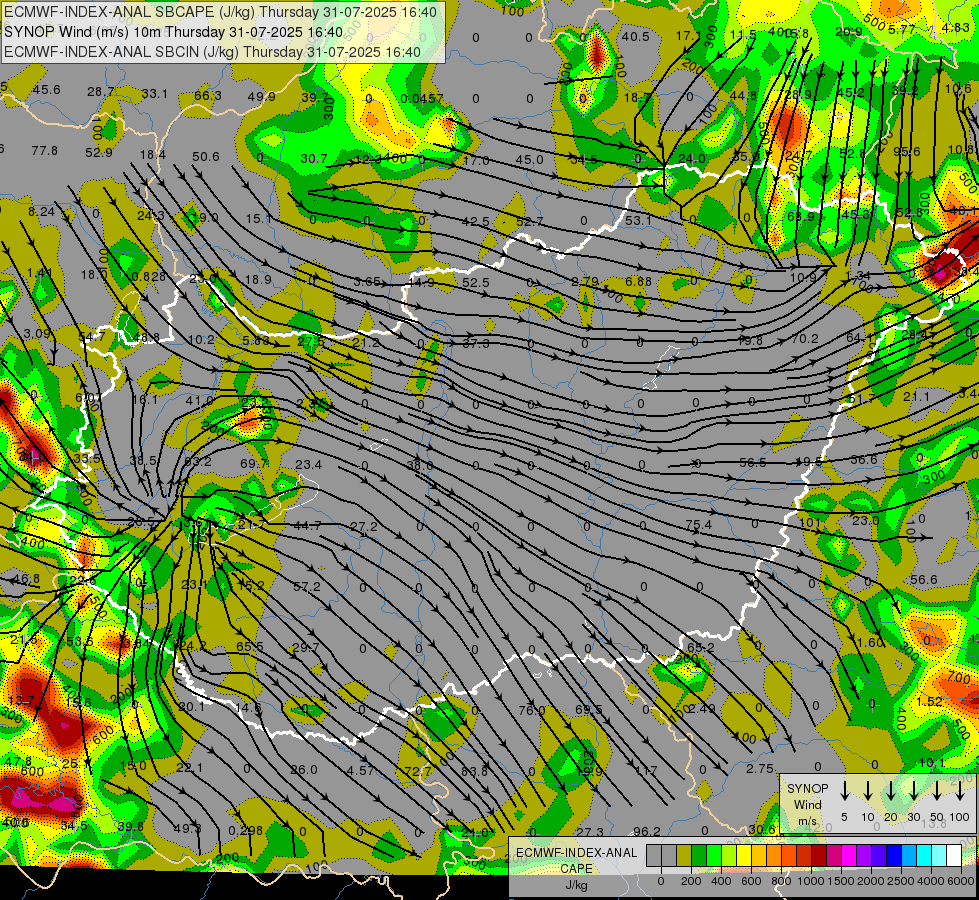Click the map value 101

[x=810, y=522]
